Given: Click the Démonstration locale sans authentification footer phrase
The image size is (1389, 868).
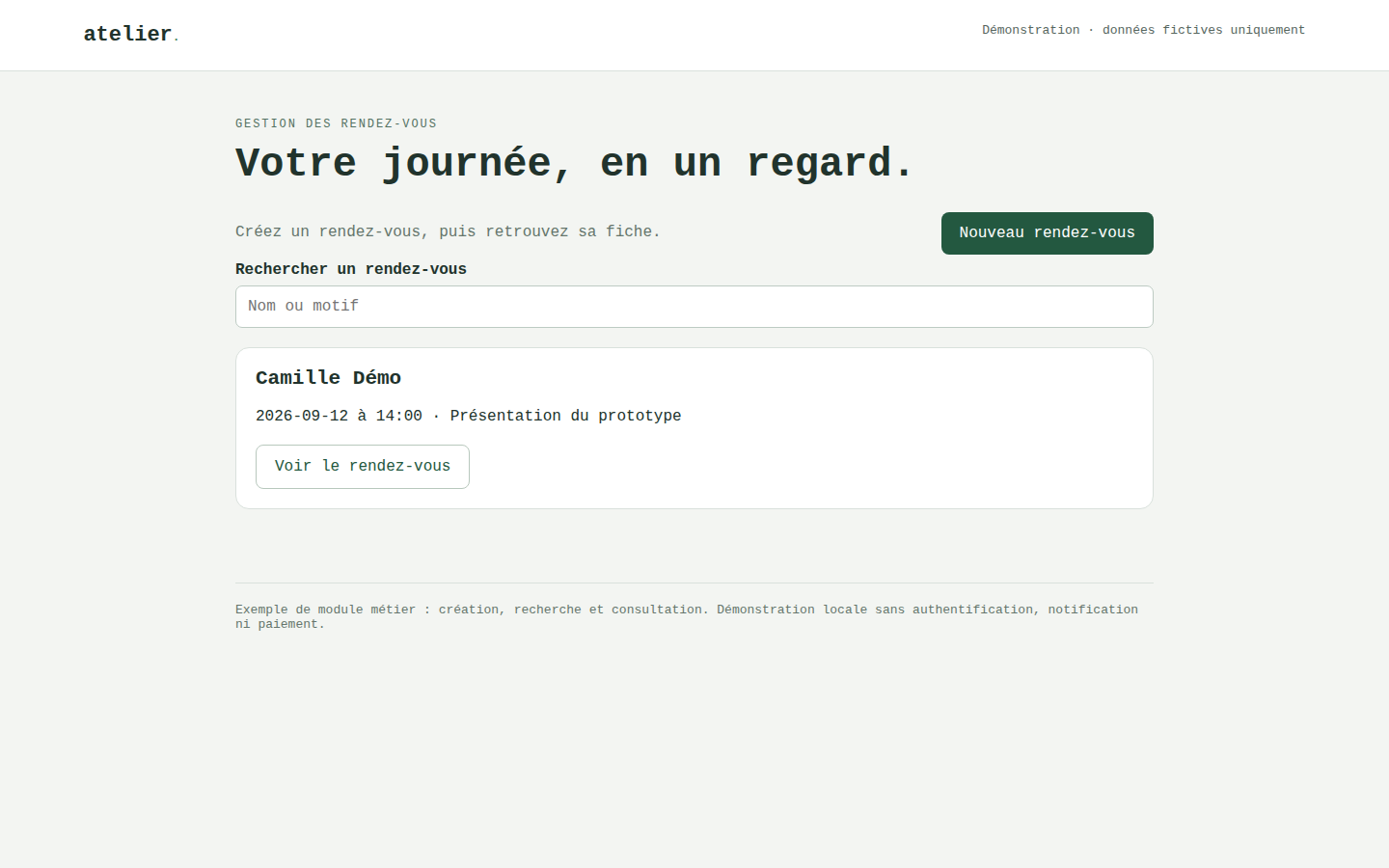Looking at the screenshot, I should pos(875,610).
